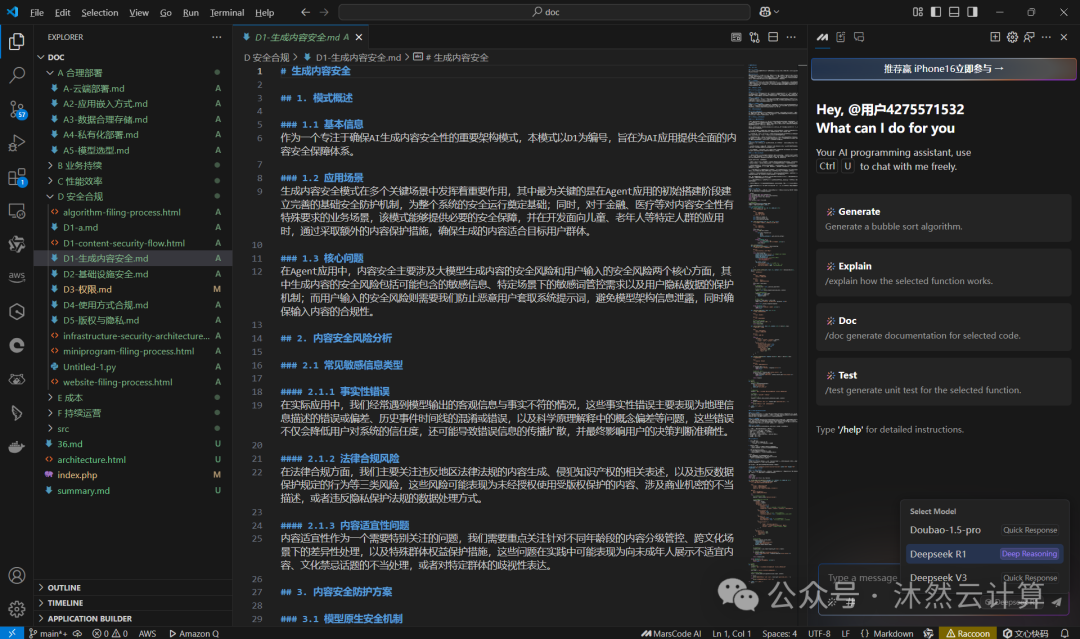Toggle the secondary sidebar layout icon
The height and width of the screenshot is (639, 1080).
pyautogui.click(x=972, y=12)
